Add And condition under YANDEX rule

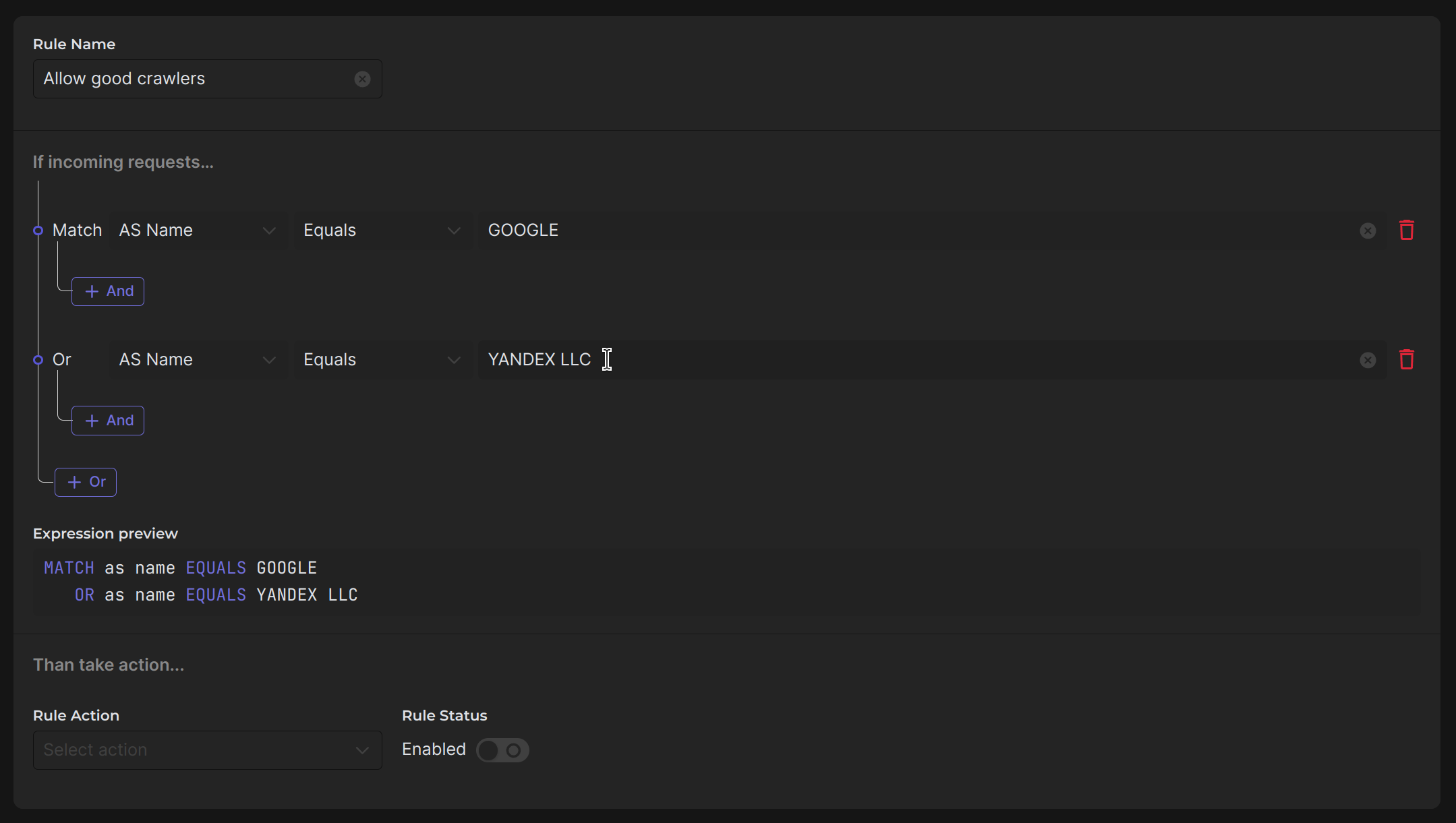pyautogui.click(x=108, y=421)
